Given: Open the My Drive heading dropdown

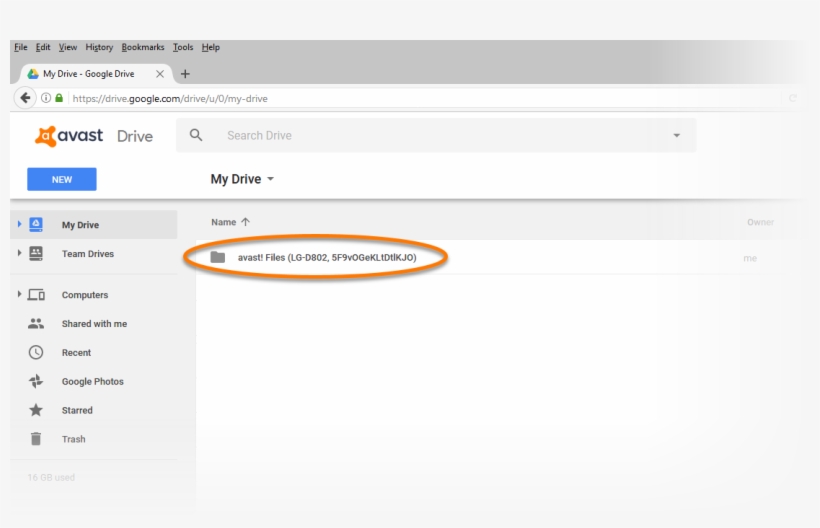Looking at the screenshot, I should [x=242, y=179].
